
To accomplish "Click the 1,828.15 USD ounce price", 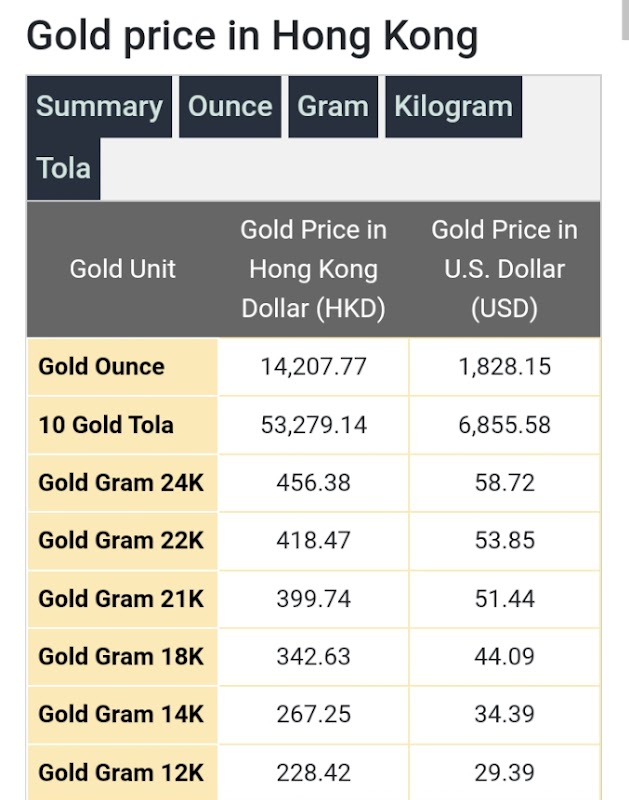I will click(505, 367).
